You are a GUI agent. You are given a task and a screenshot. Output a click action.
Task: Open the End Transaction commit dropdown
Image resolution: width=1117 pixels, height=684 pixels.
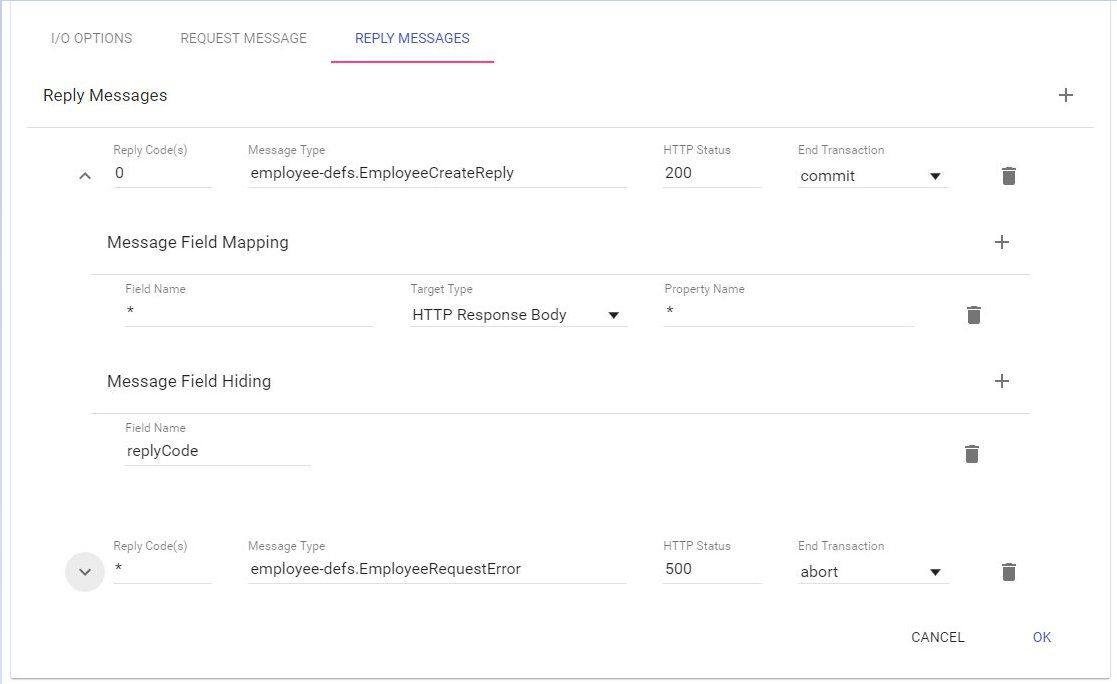pos(871,176)
